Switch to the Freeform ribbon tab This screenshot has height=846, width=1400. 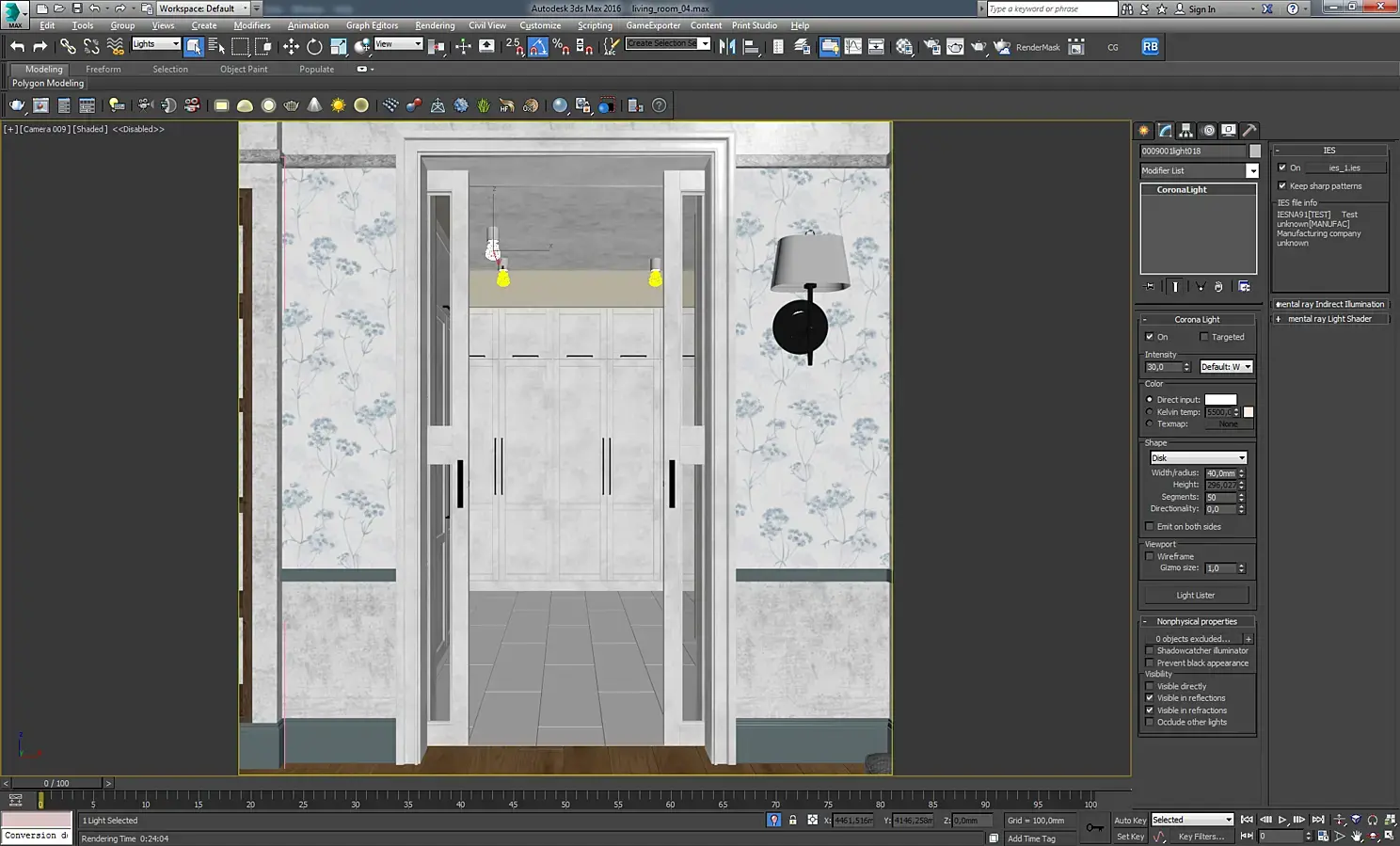(x=103, y=70)
